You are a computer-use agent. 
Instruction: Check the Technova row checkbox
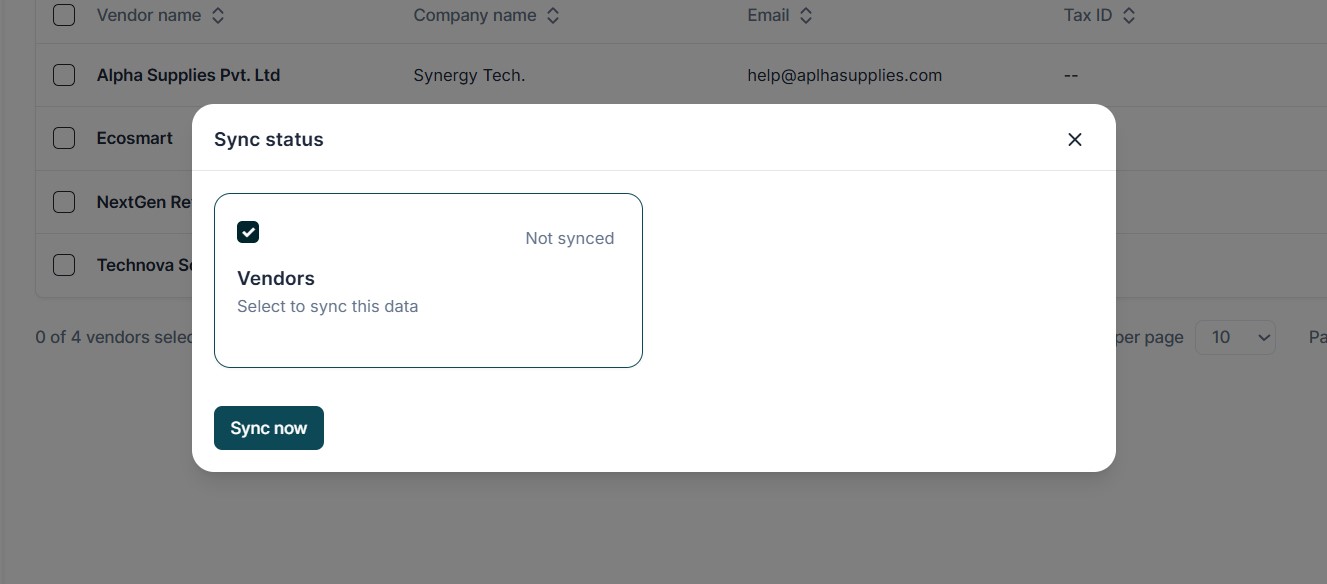pyautogui.click(x=64, y=265)
